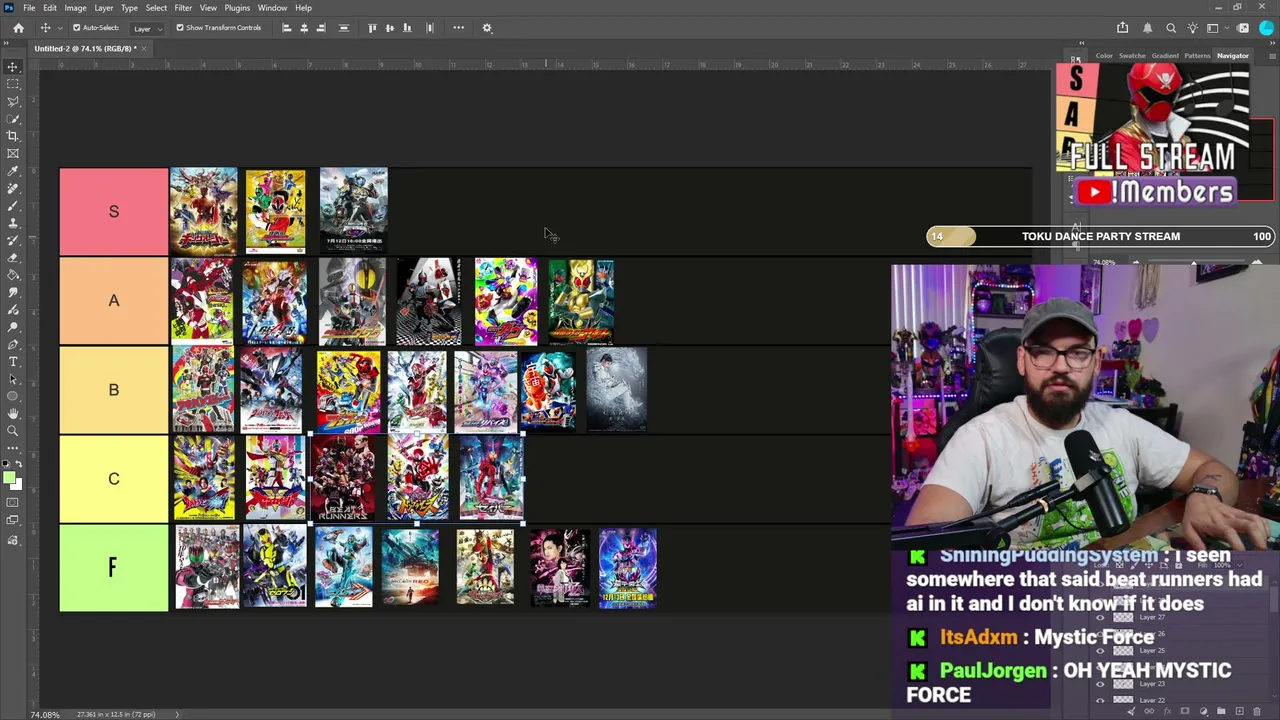Switch to the Gradient panel tab
Image resolution: width=1280 pixels, height=720 pixels.
click(1165, 56)
